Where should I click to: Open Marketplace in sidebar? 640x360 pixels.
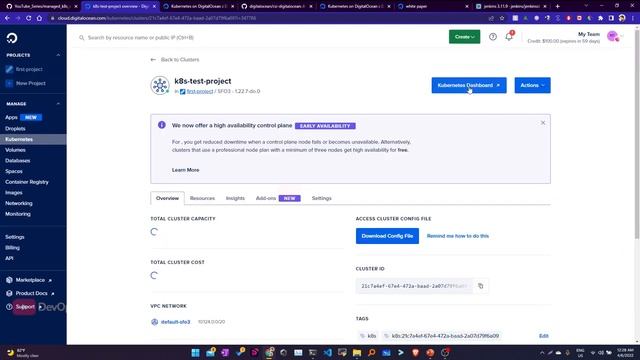point(30,280)
